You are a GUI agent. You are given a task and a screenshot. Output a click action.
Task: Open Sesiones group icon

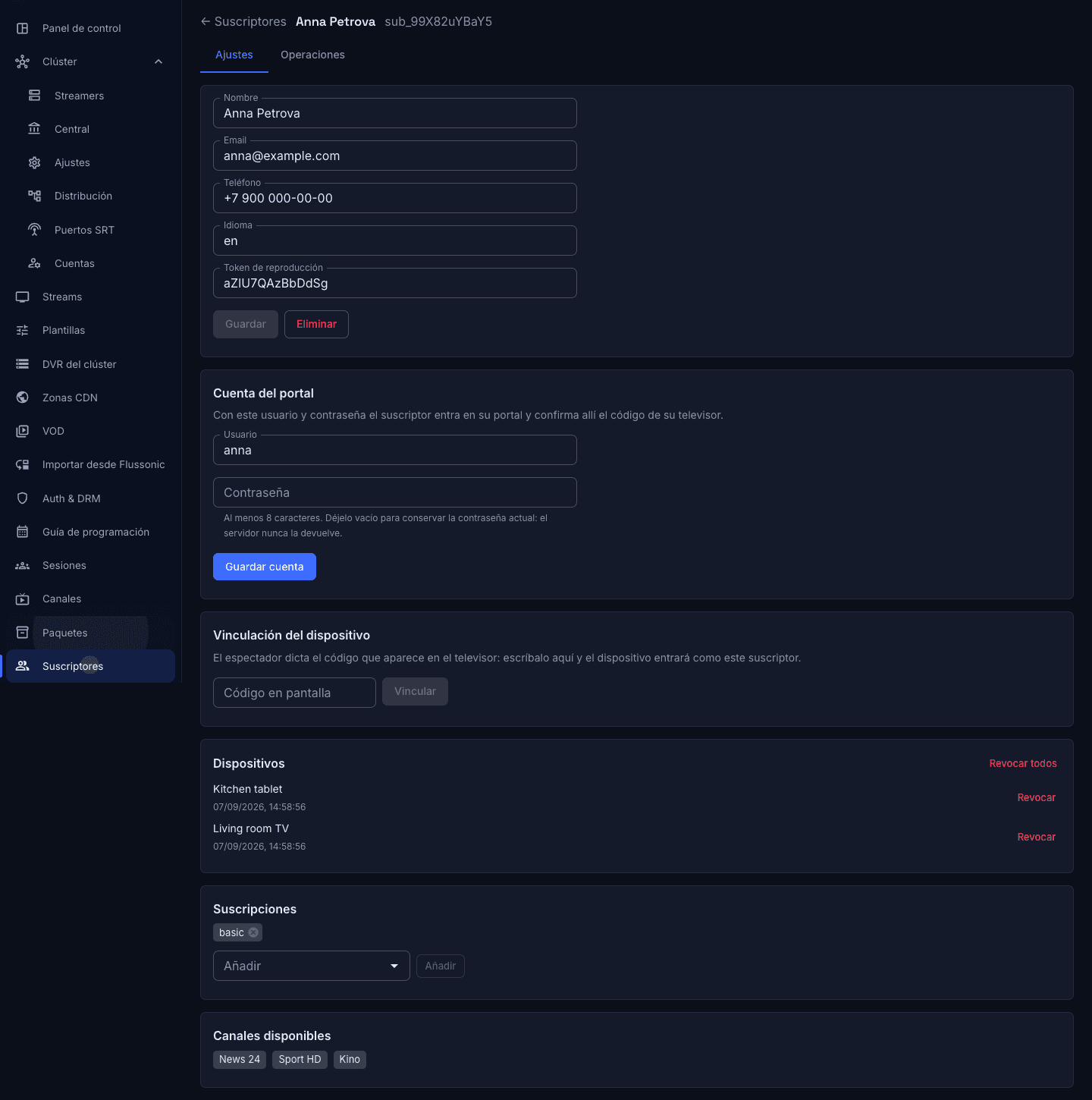pyautogui.click(x=23, y=565)
